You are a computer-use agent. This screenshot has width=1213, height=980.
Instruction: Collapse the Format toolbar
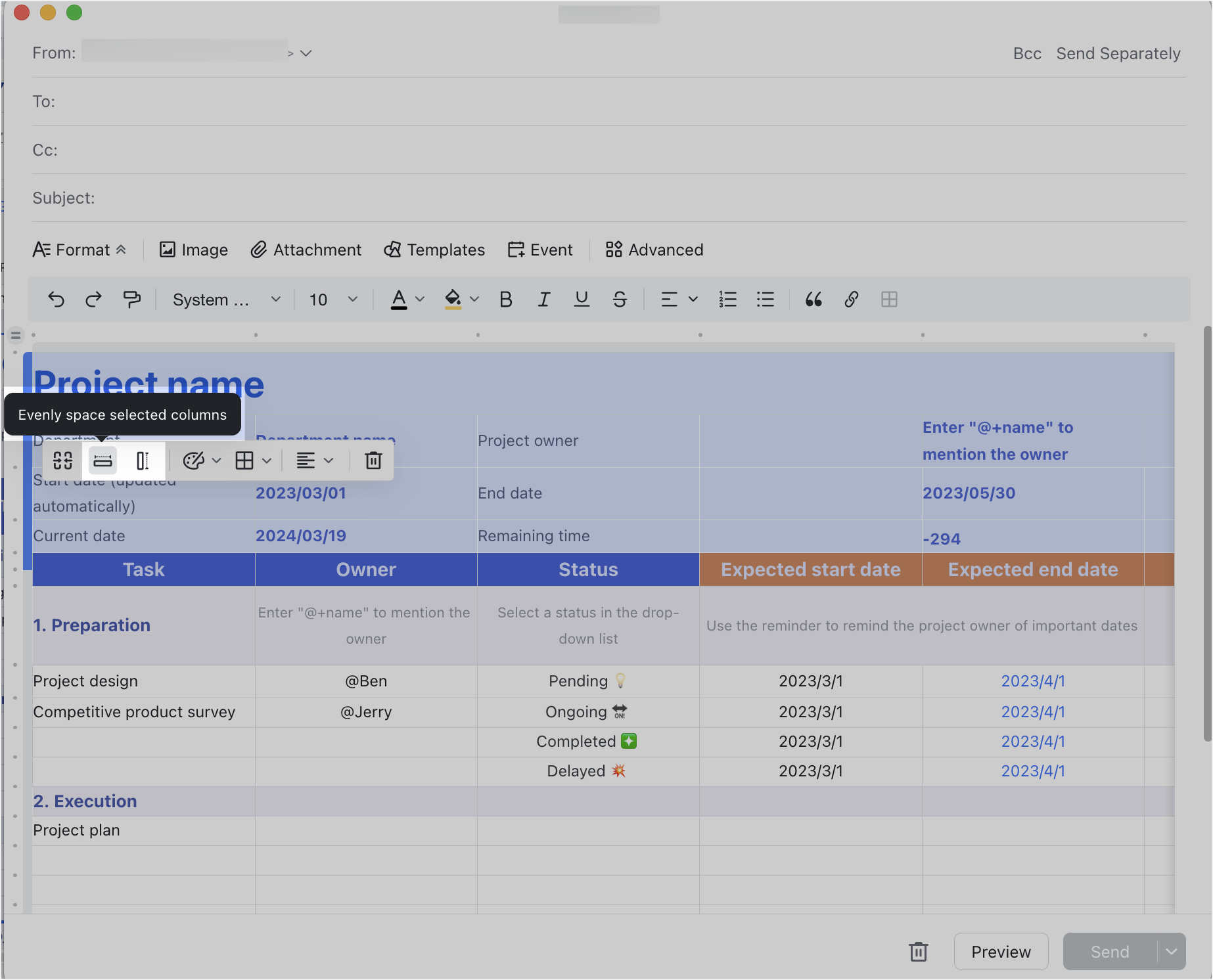tap(80, 250)
